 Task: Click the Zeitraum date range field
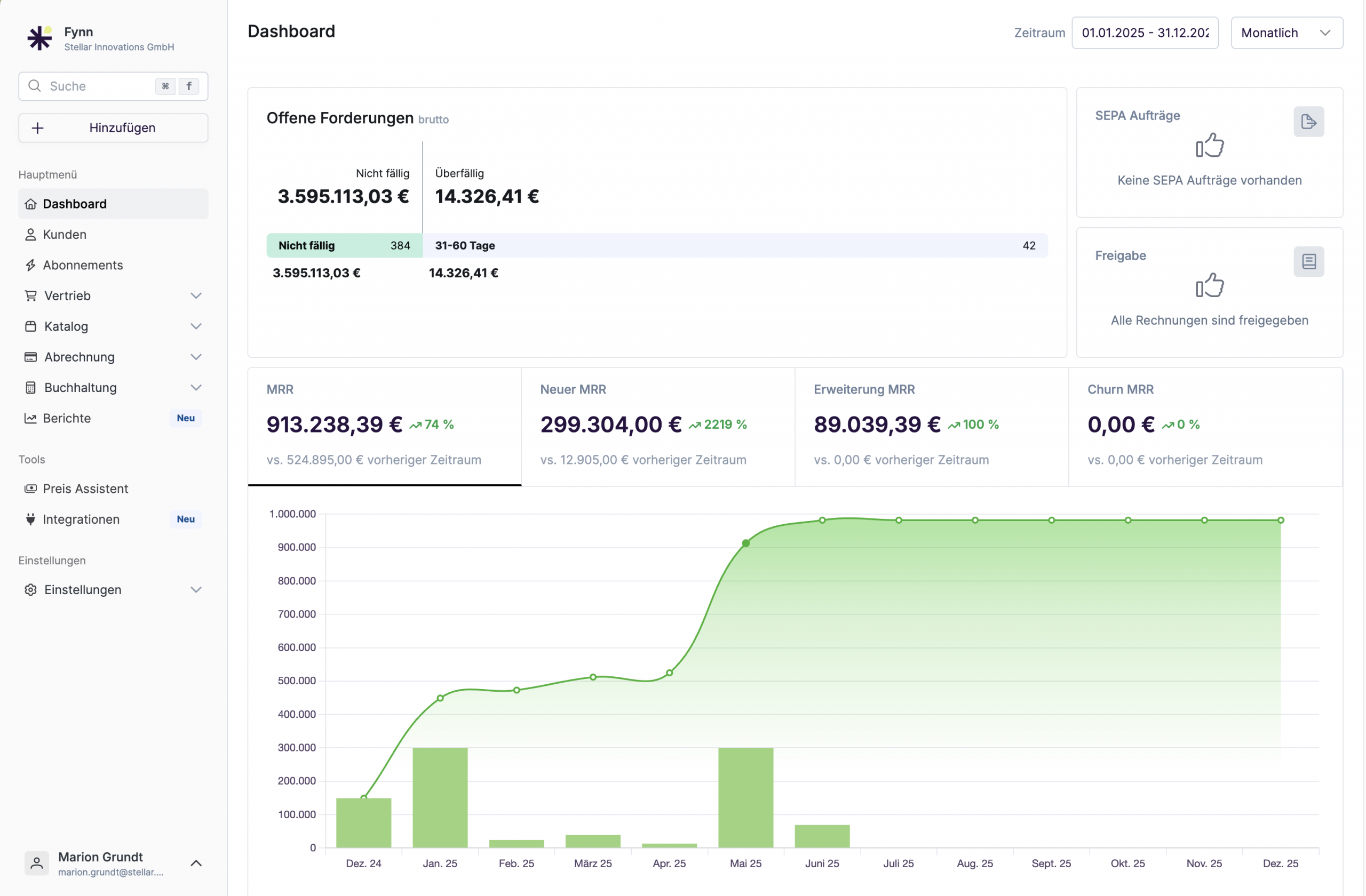pyautogui.click(x=1144, y=33)
